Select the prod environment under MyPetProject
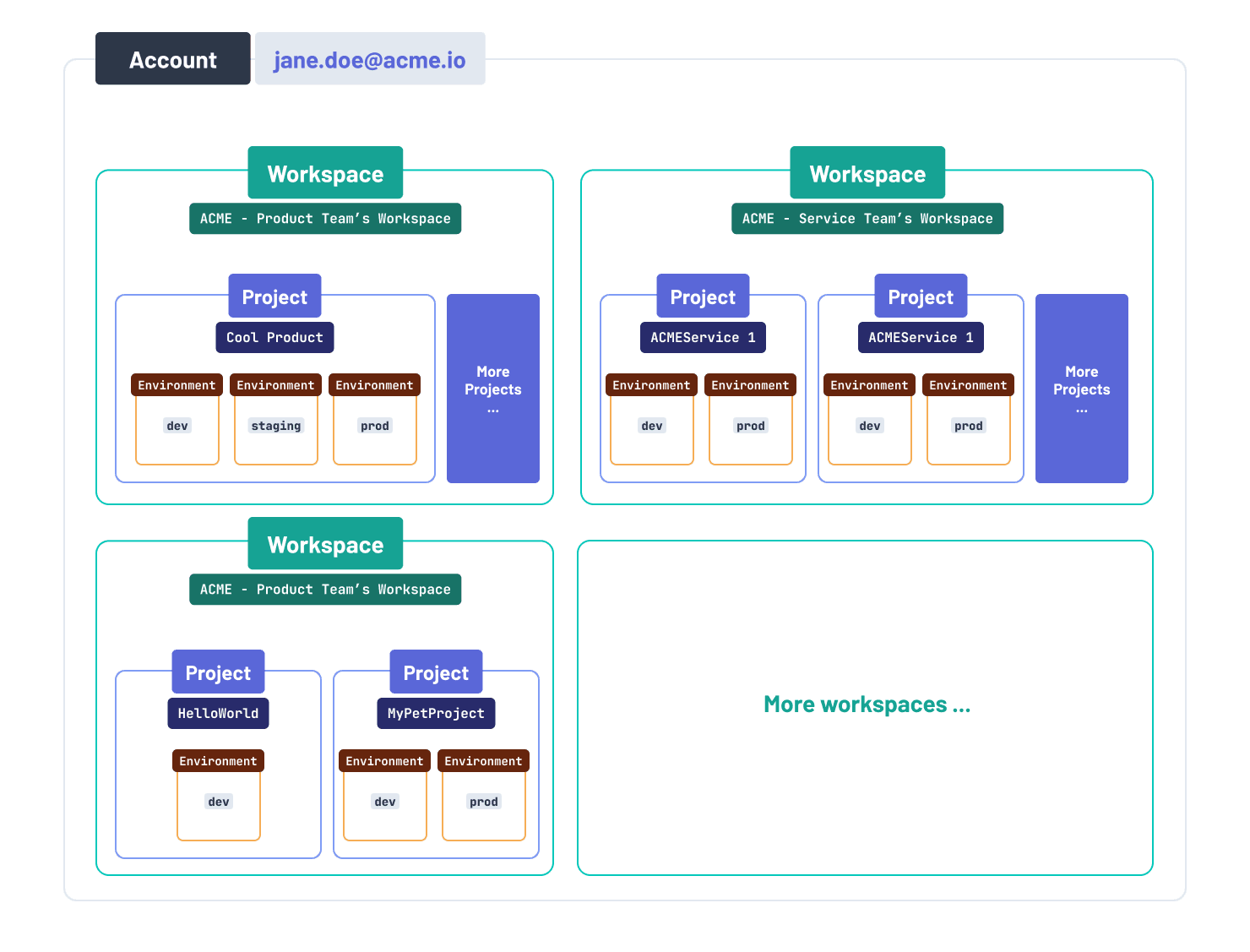Screen dimensions: 1250x952 tap(483, 801)
